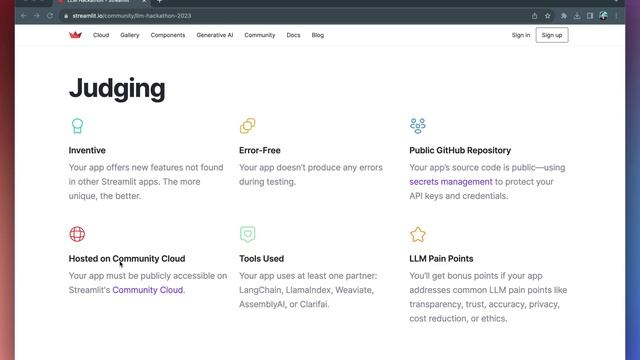Click the Tools Used heading
640x360 pixels.
261,258
